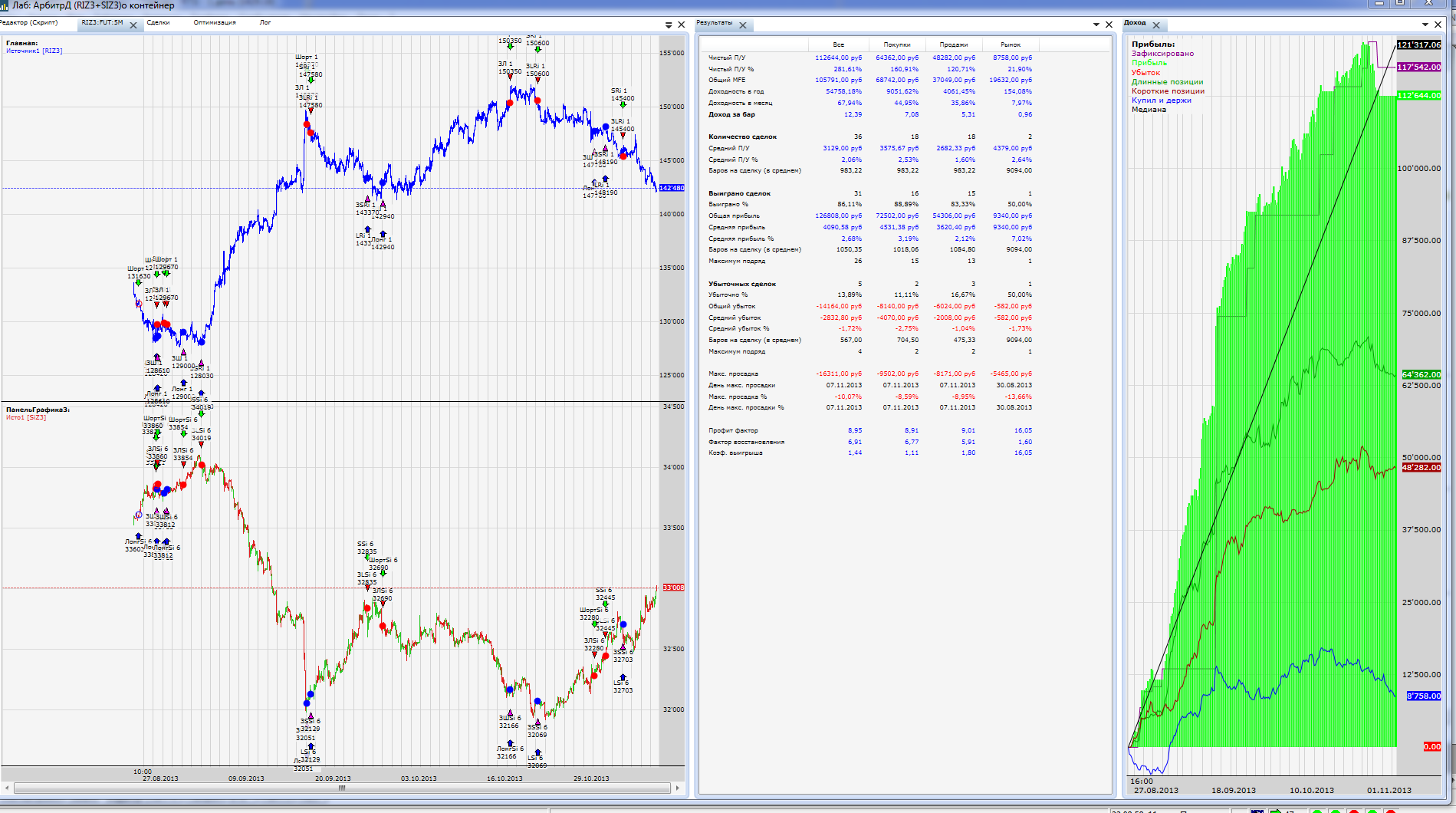Image resolution: width=1456 pixels, height=813 pixels.
Task: Click the Исто1 [SIZ3] source label
Action: tap(26, 417)
